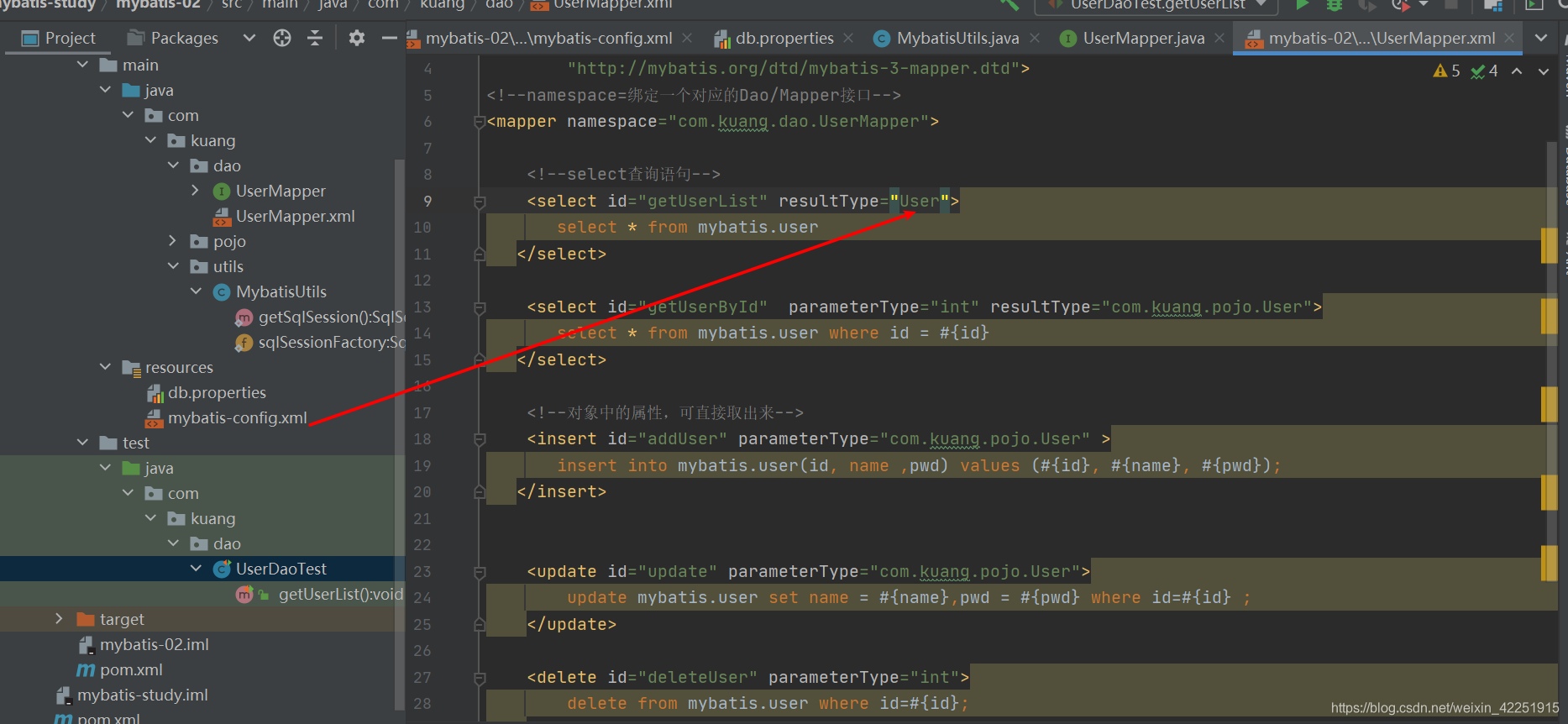Screen dimensions: 1568x724
Task: Collapse the resources folder
Action: click(x=105, y=367)
